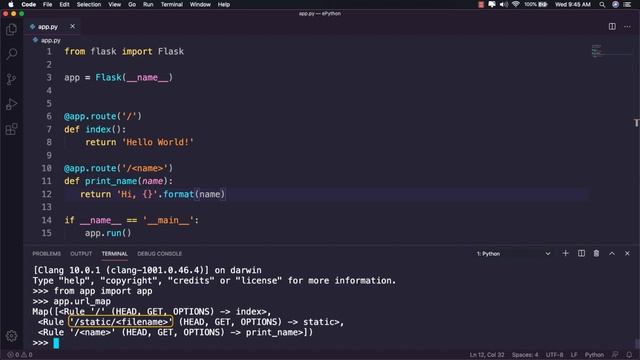Open the Selection menu
This screenshot has height=360, width=640.
[89, 4]
